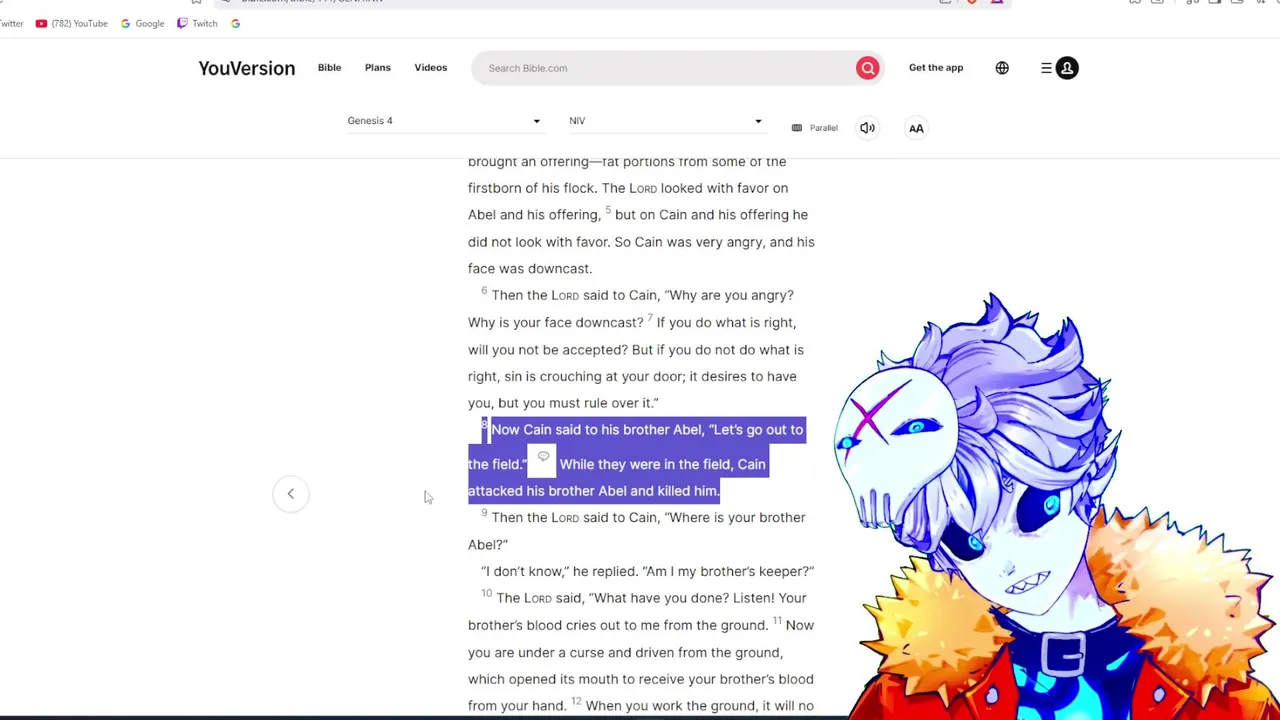Open the Twitch bookmark
1280x720 pixels.
pos(197,23)
